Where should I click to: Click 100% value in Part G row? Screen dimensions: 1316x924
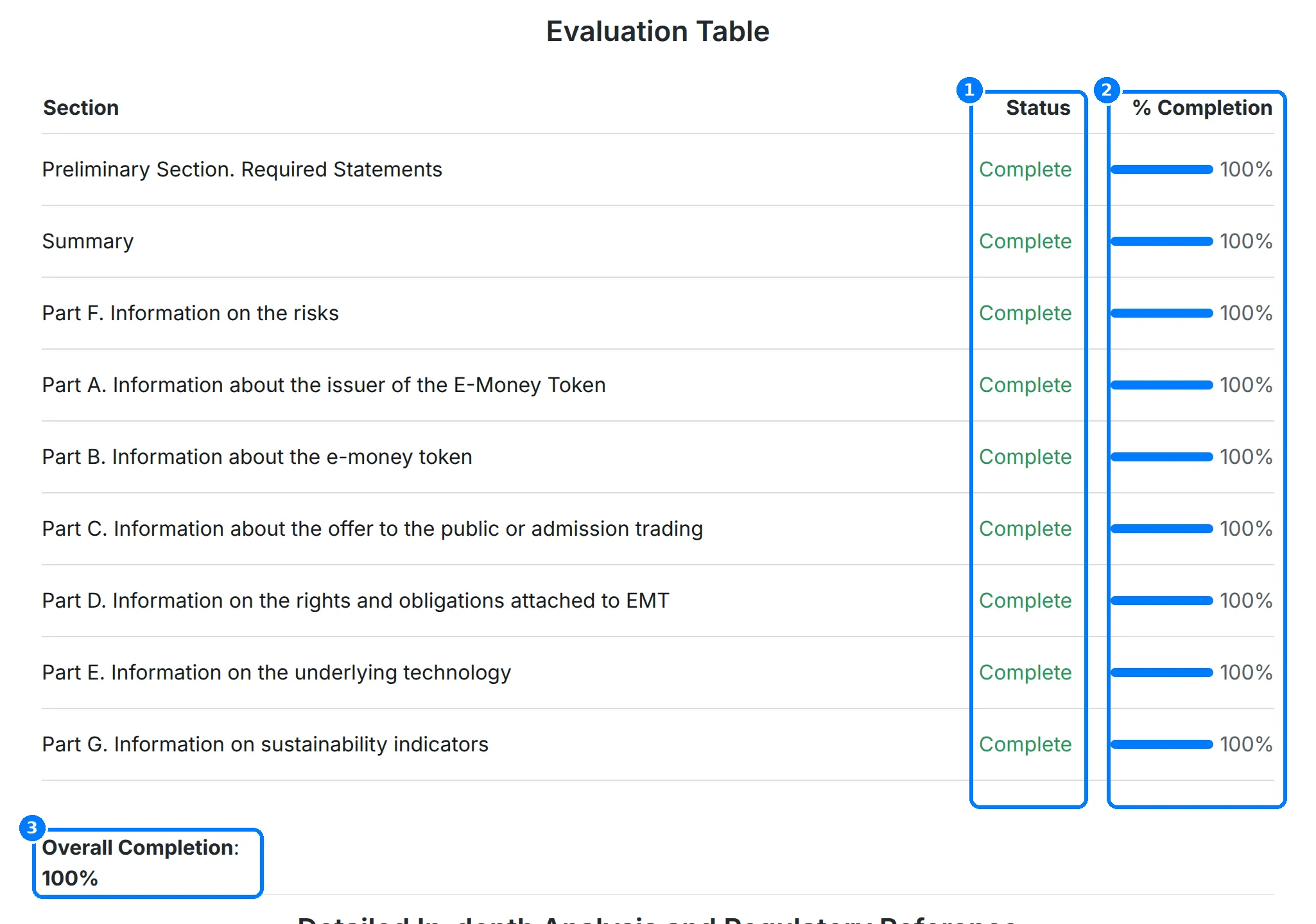pyautogui.click(x=1246, y=744)
